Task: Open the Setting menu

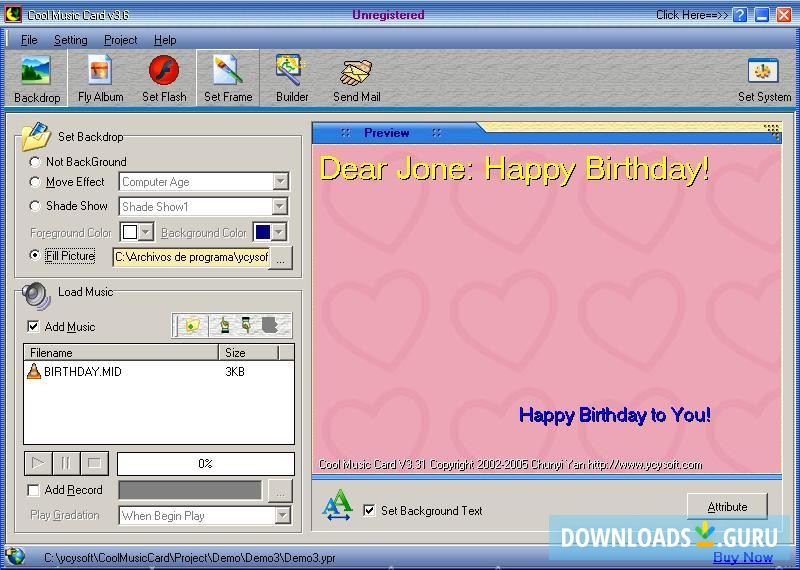Action: [70, 40]
